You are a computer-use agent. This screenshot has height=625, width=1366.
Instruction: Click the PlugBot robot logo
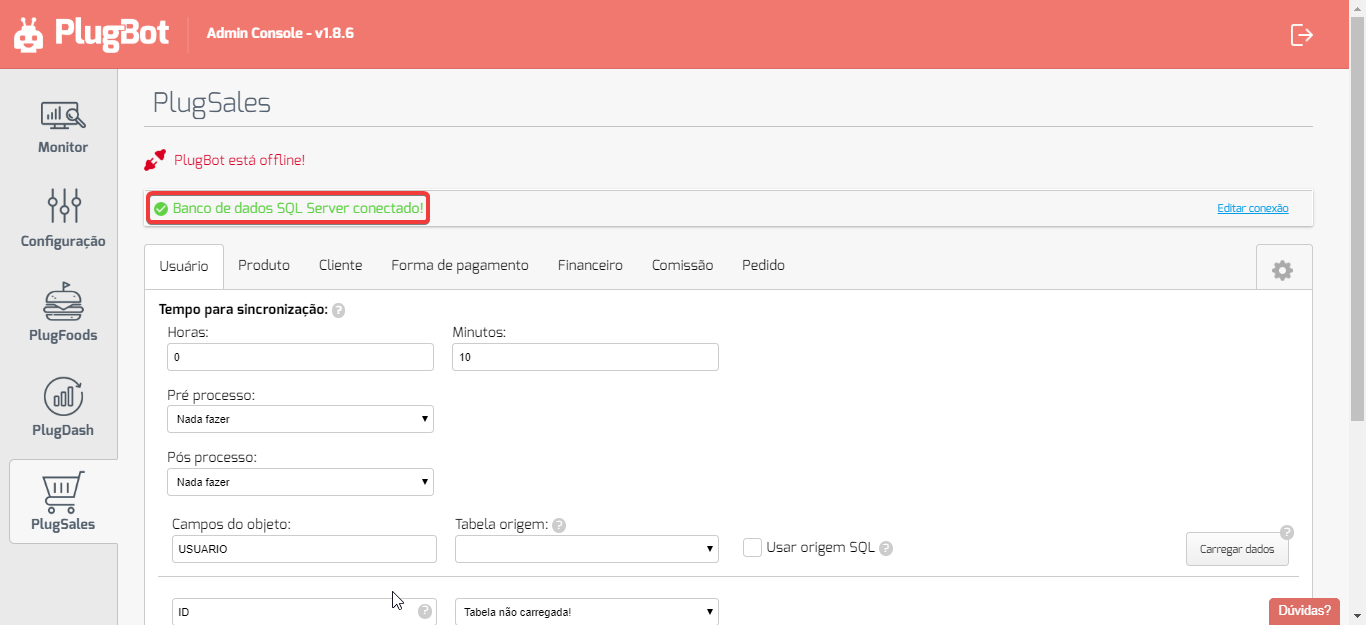coord(29,34)
